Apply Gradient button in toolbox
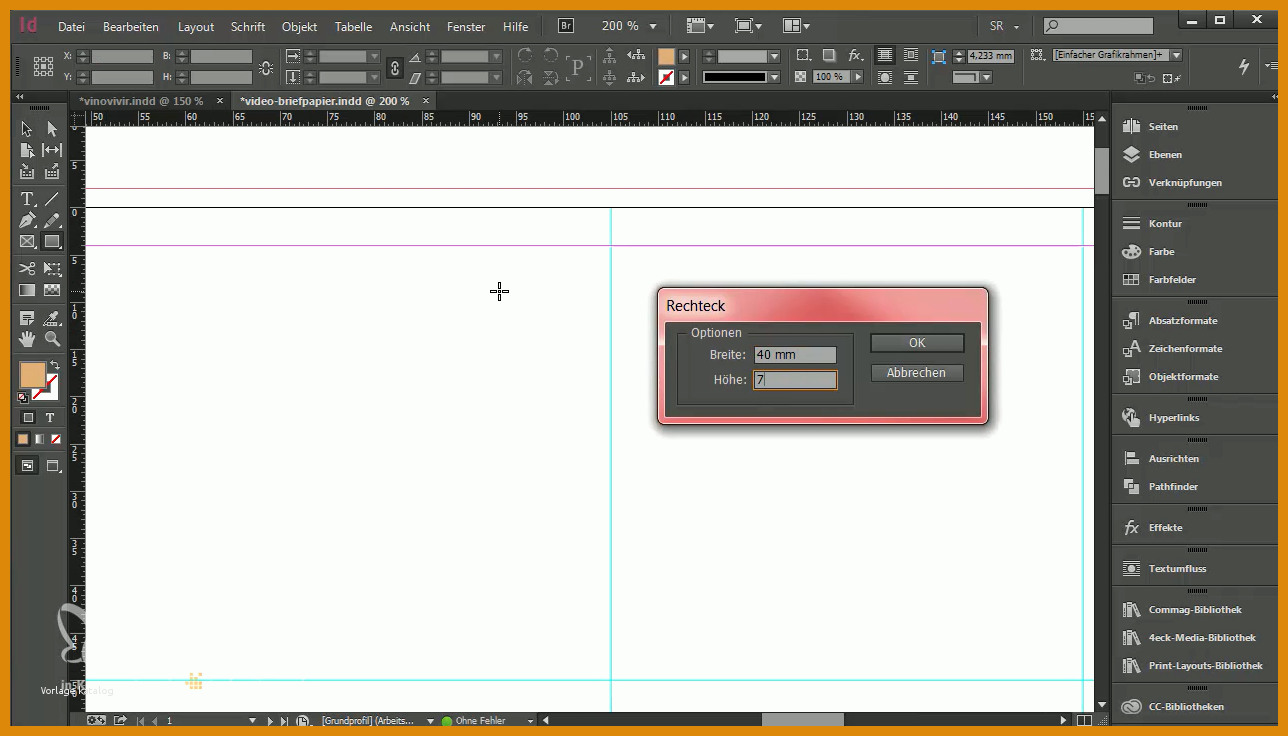 click(x=39, y=439)
